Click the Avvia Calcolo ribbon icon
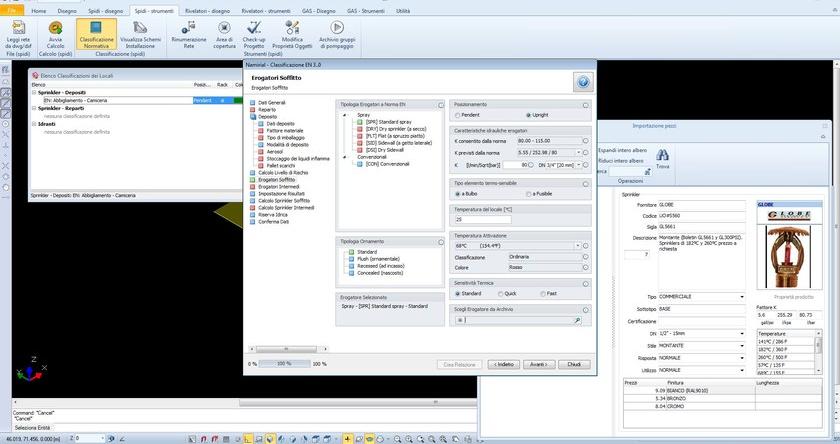 55,29
